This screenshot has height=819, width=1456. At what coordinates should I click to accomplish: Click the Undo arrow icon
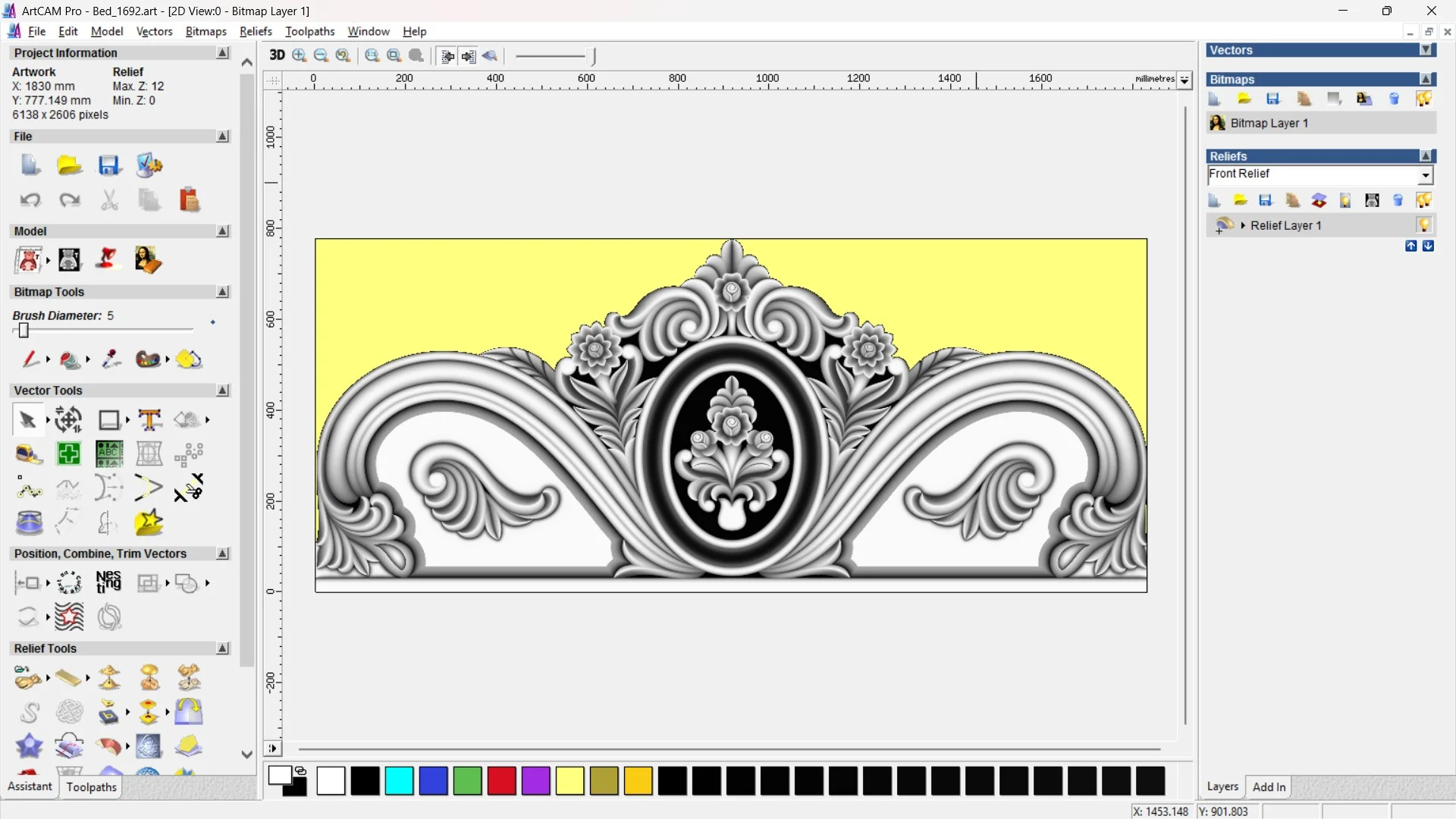tap(30, 200)
